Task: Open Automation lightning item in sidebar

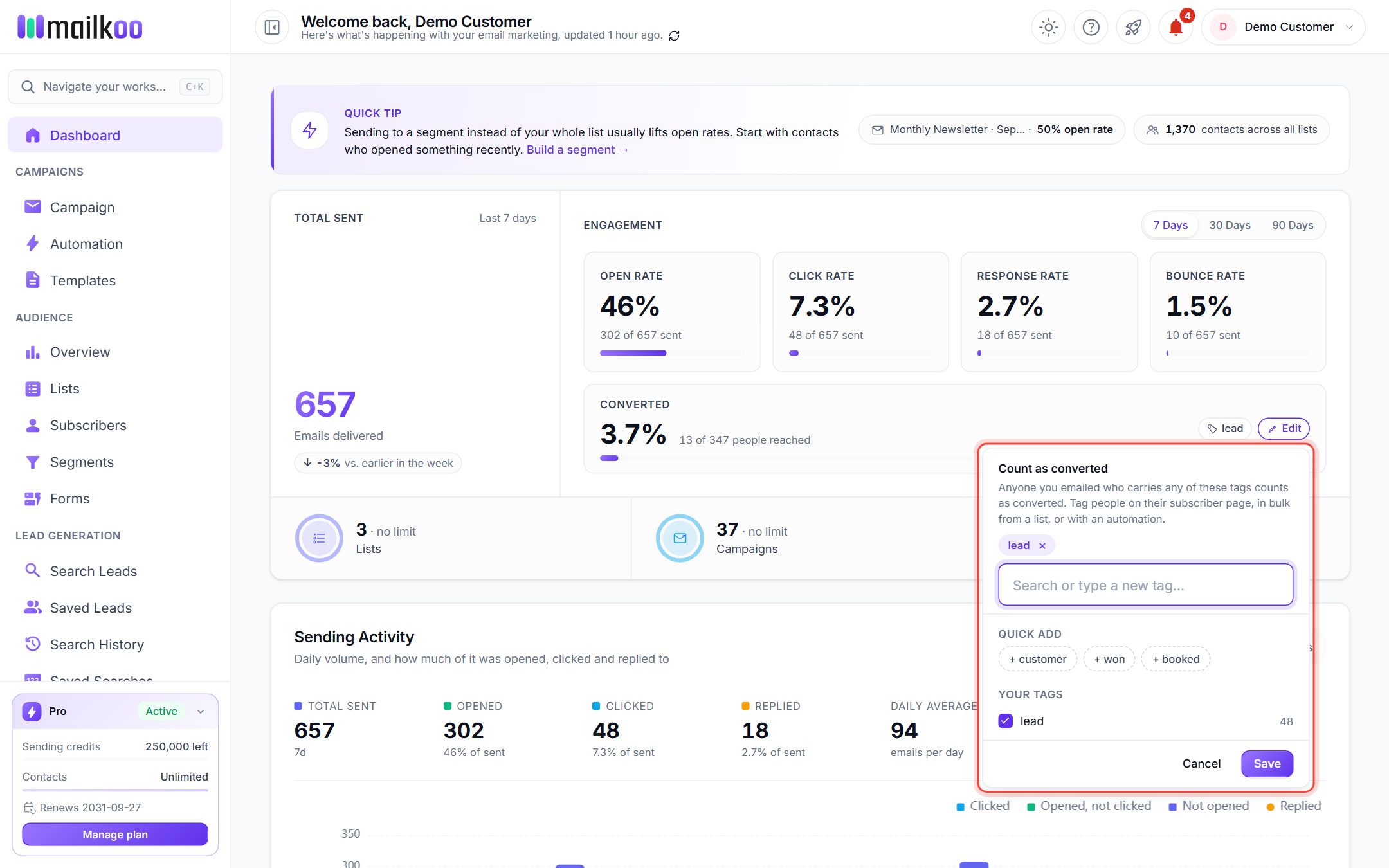Action: coord(115,244)
